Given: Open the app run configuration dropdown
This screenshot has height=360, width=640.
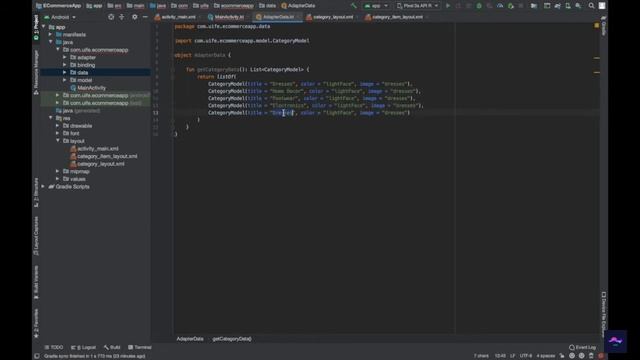Looking at the screenshot, I should (x=376, y=6).
